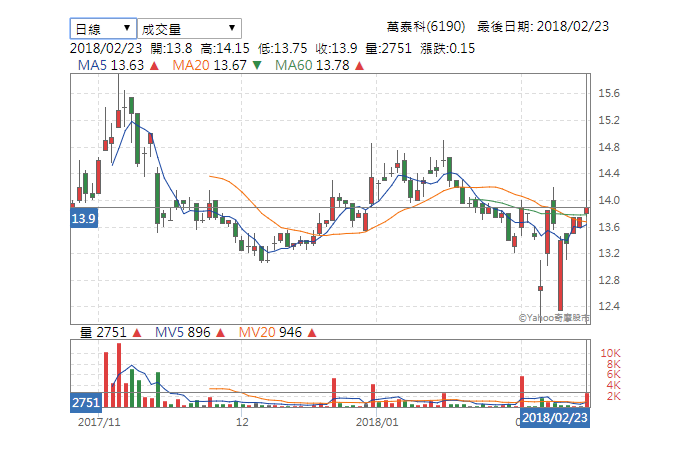Click the MA5 13.63 legend label

[x=111, y=65]
